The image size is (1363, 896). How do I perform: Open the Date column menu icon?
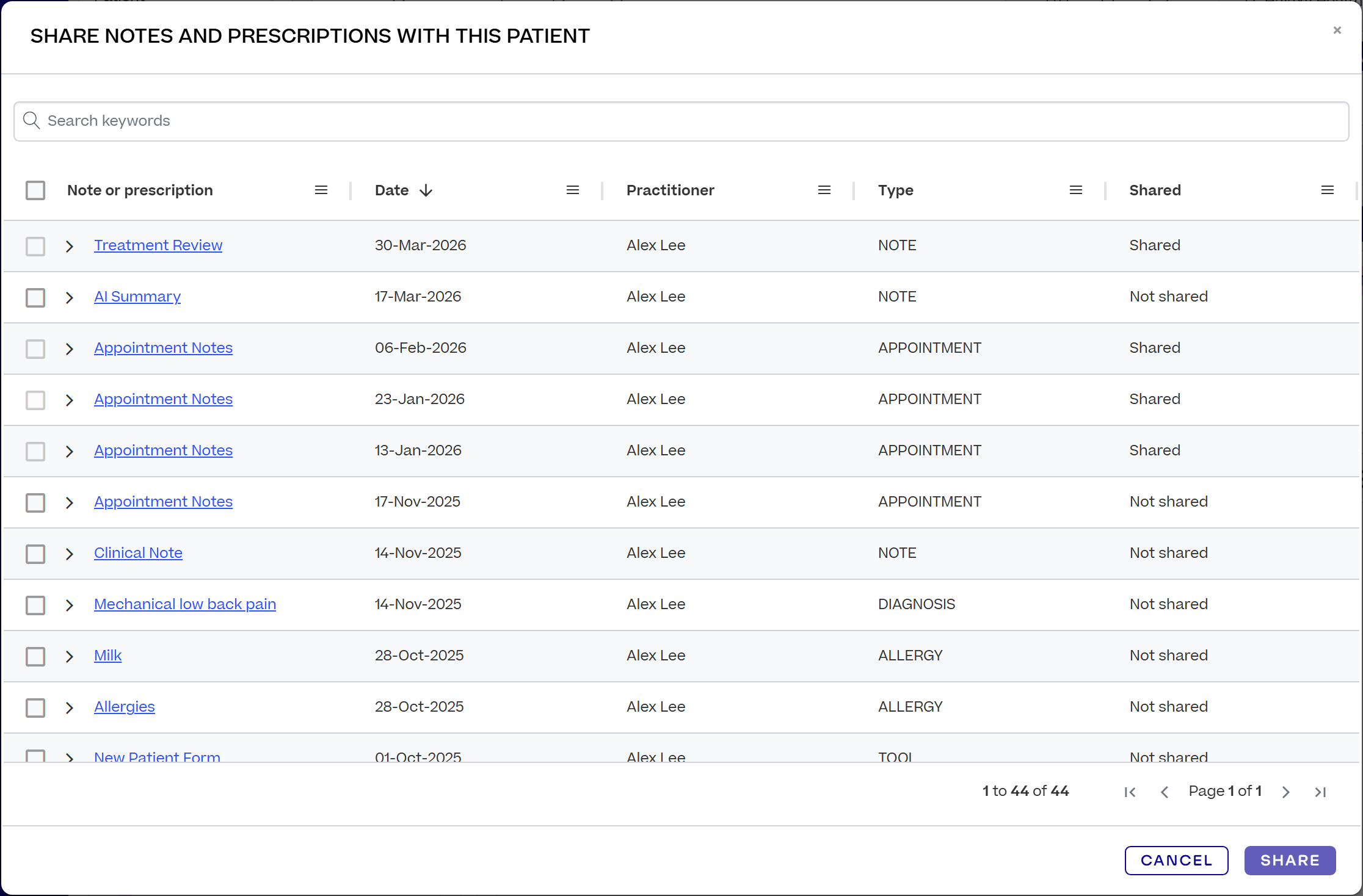pos(573,190)
